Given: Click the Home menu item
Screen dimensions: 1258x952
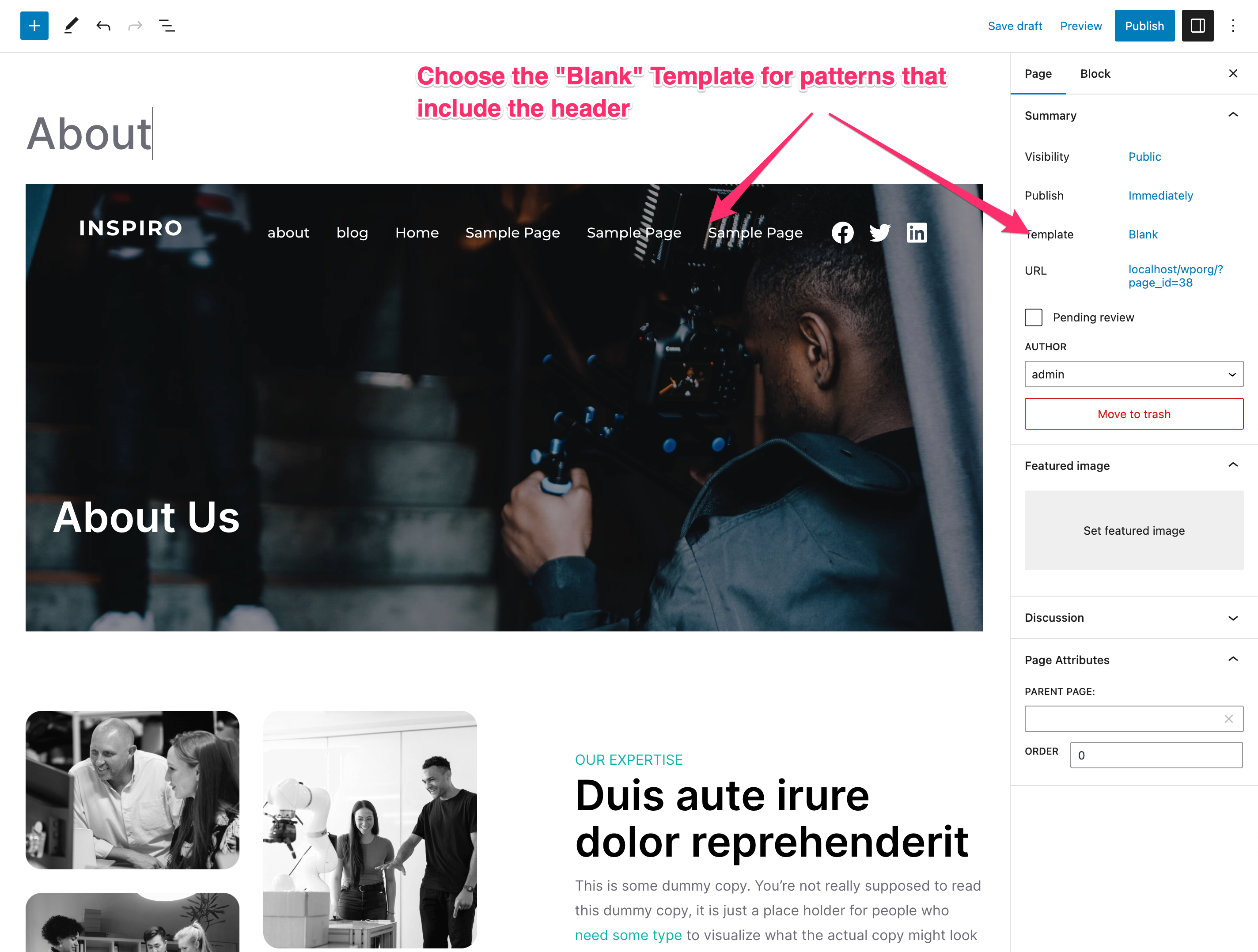Looking at the screenshot, I should coord(417,232).
